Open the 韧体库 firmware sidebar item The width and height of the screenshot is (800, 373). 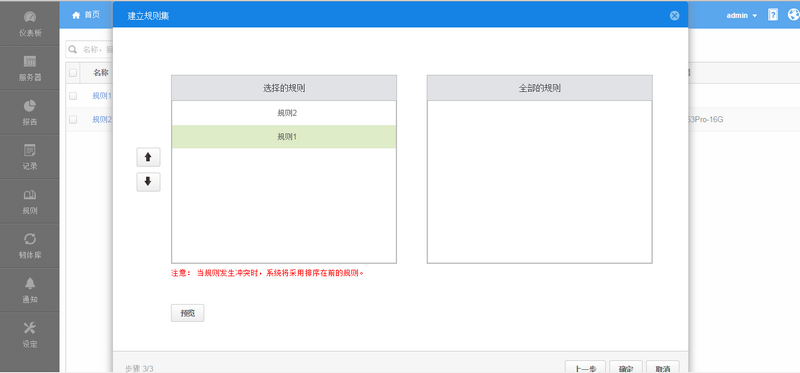(x=30, y=246)
